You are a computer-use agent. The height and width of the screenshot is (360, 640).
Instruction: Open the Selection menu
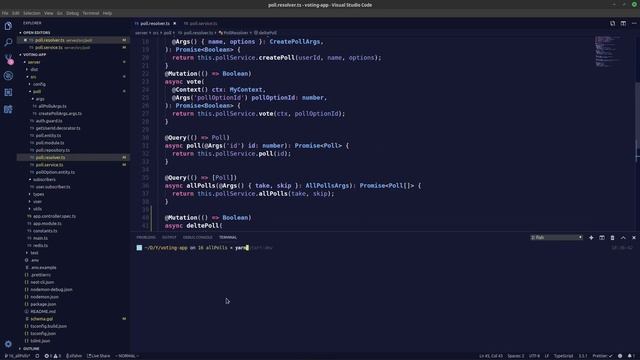click(31, 13)
